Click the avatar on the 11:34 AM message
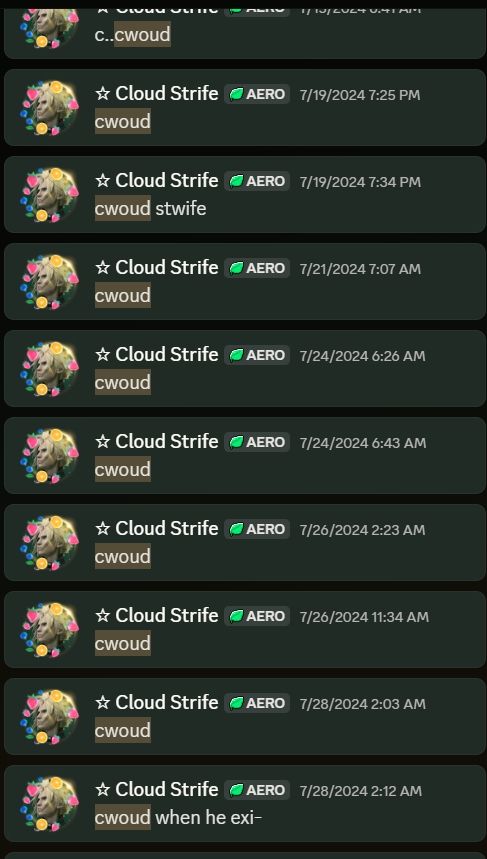 pos(49,629)
